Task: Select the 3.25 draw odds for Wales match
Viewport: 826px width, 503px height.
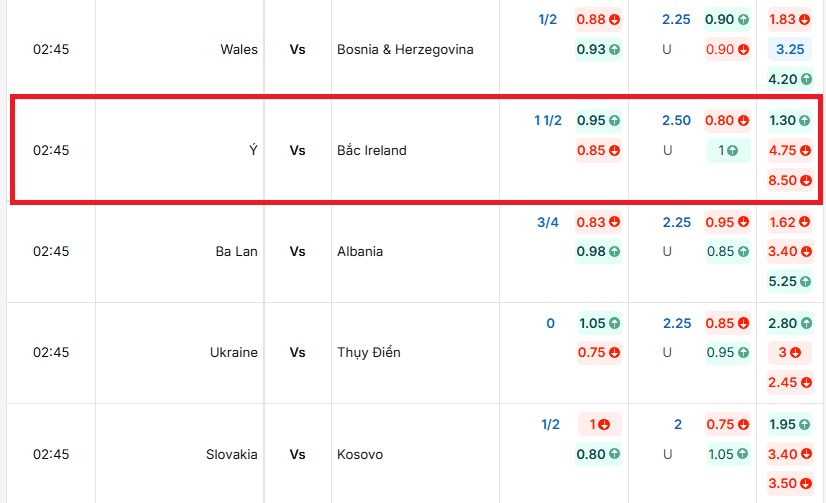Action: [x=790, y=49]
